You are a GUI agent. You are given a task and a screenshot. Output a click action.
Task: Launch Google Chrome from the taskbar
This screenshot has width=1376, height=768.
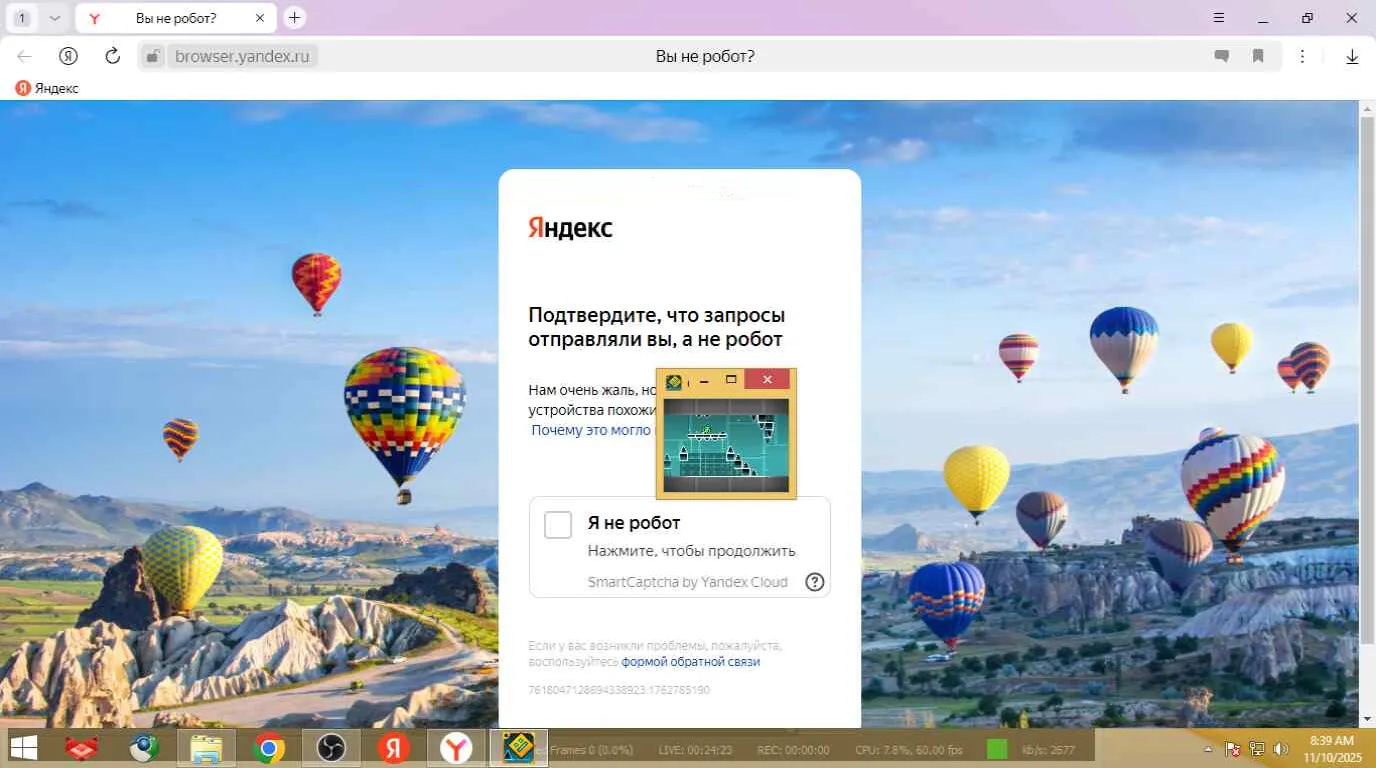(x=268, y=748)
